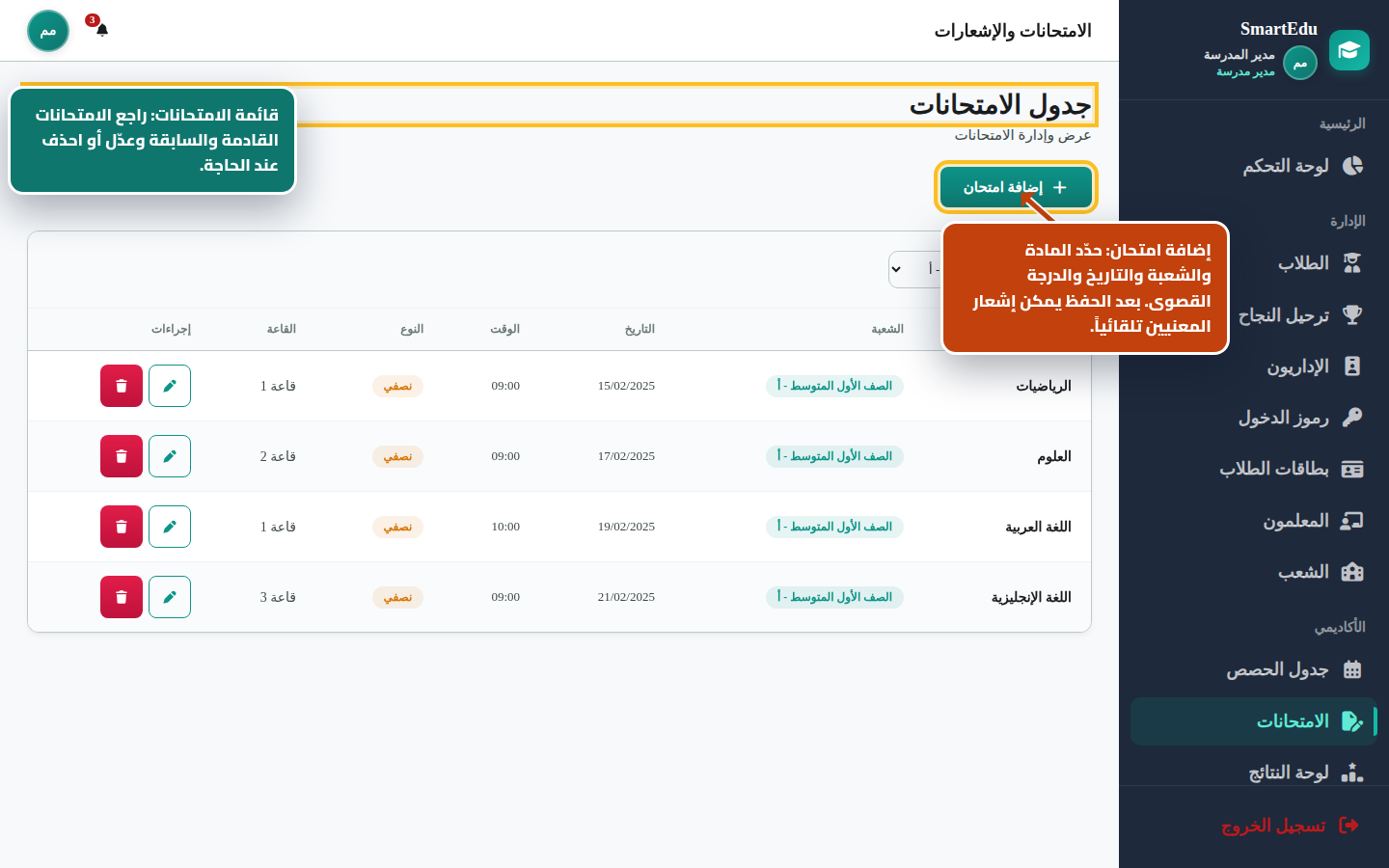
Task: Click the key icon for رموز الدخول
Action: (1352, 417)
